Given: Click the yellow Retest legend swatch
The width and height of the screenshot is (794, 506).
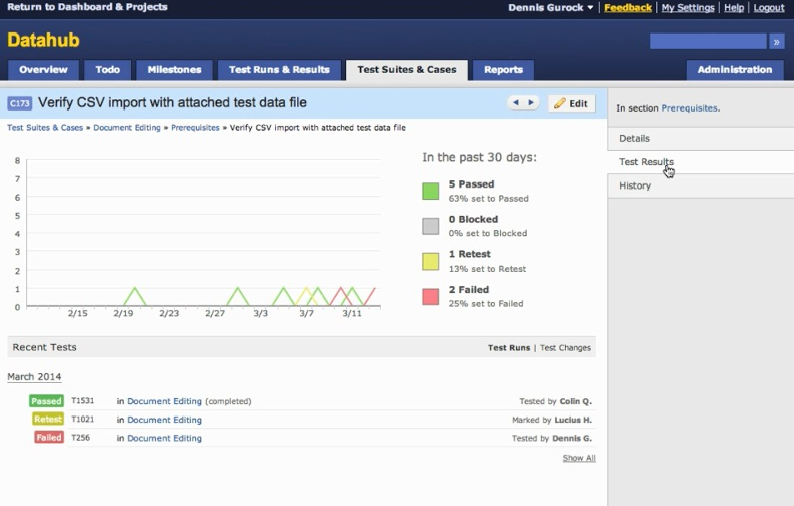Looking at the screenshot, I should click(x=430, y=261).
